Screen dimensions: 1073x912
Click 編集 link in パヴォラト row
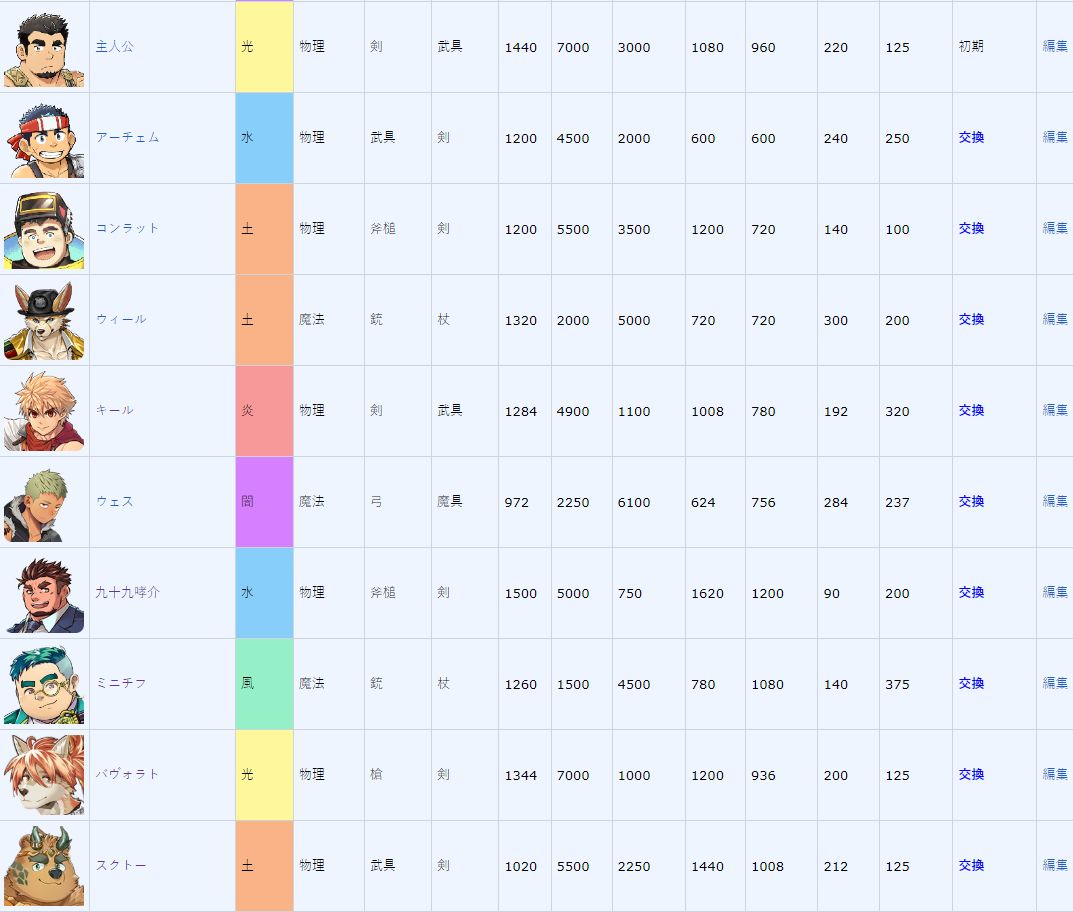coord(1055,774)
